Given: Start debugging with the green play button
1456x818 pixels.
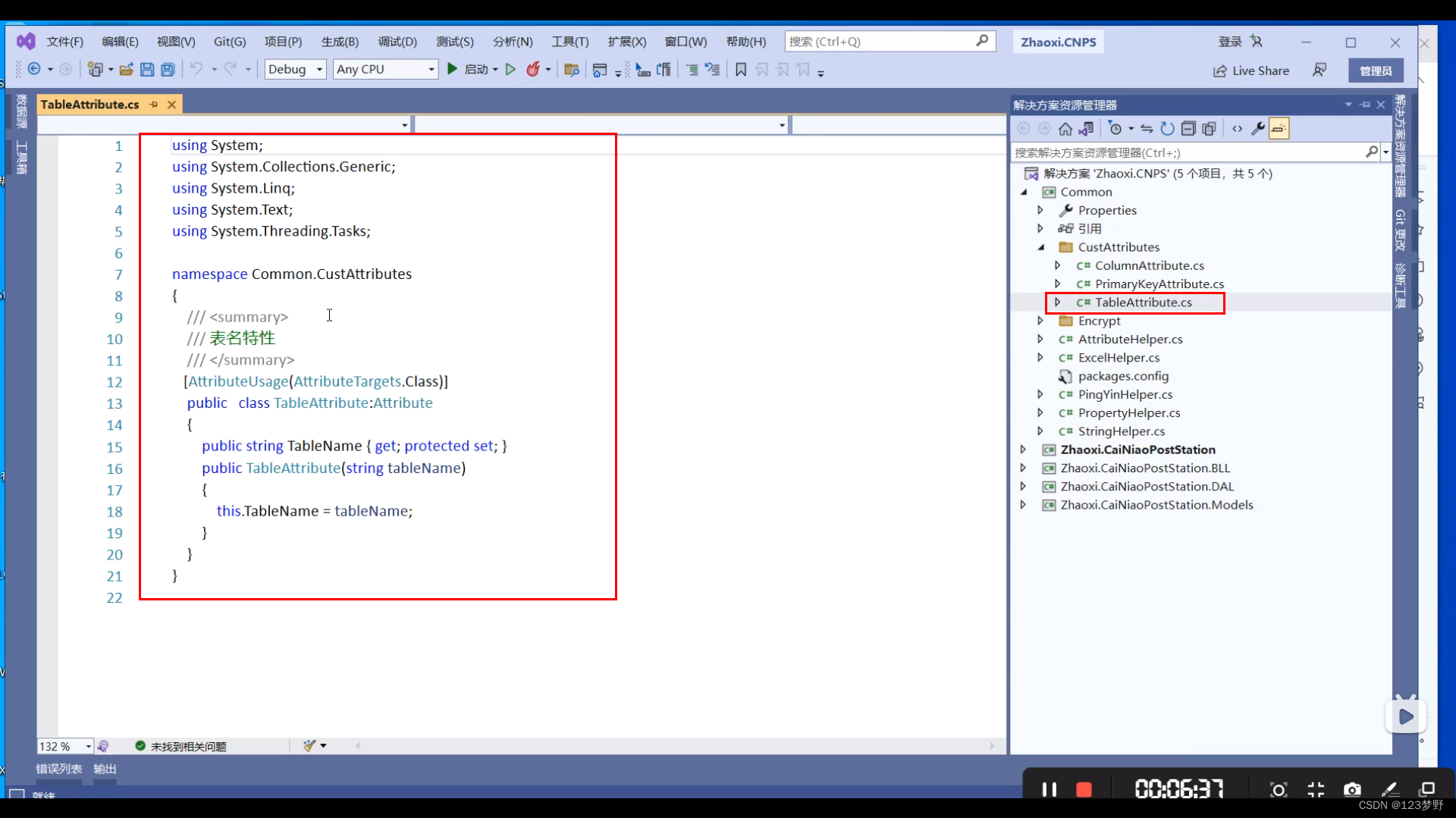Looking at the screenshot, I should (x=452, y=69).
